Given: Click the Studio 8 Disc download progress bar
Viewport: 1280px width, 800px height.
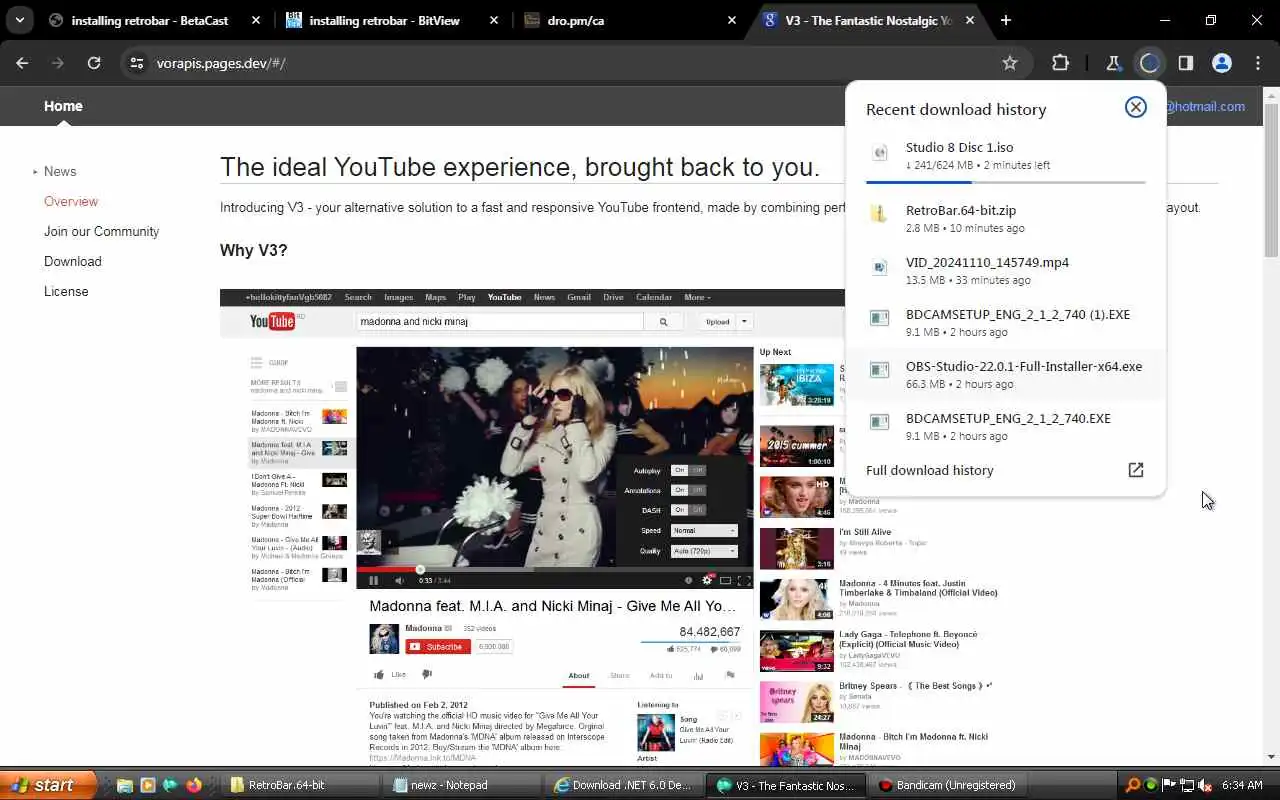Looking at the screenshot, I should pos(1006,182).
